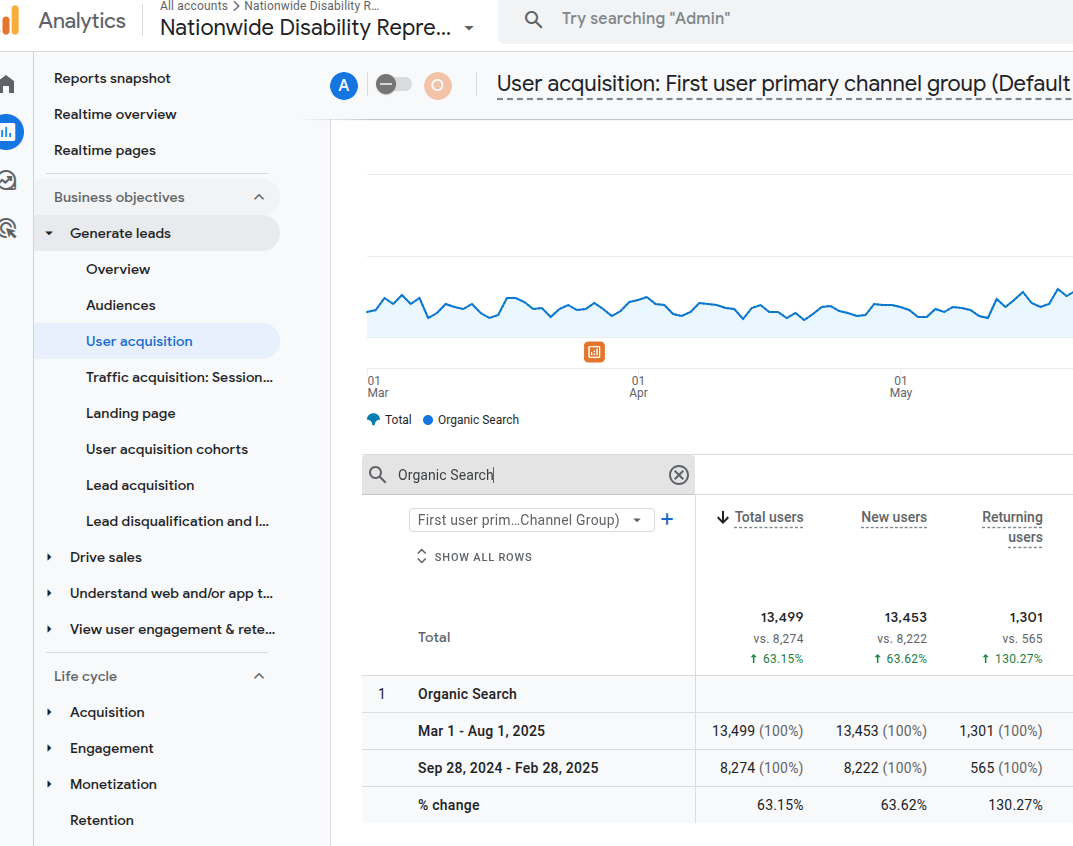Click the Organic Search table row

coord(717,694)
